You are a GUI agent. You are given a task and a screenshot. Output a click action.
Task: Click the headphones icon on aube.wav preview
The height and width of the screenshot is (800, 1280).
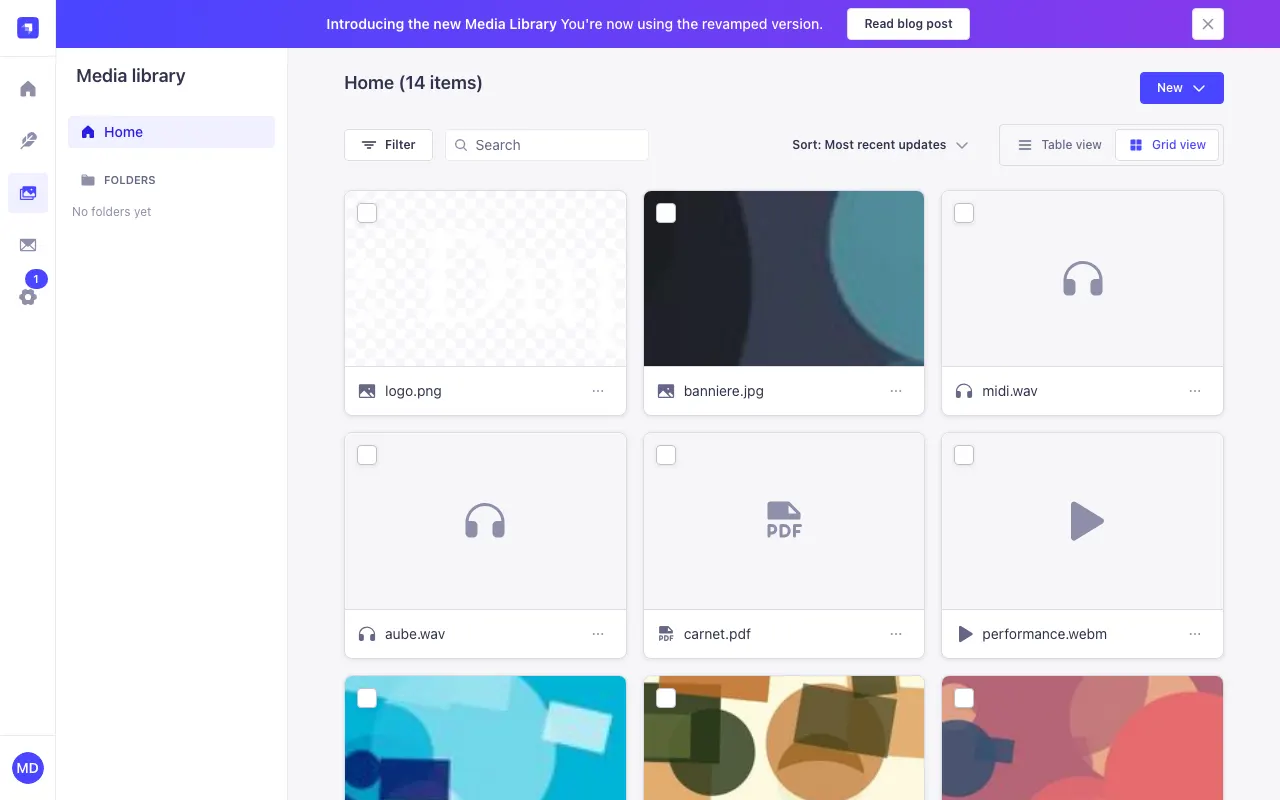pyautogui.click(x=485, y=521)
